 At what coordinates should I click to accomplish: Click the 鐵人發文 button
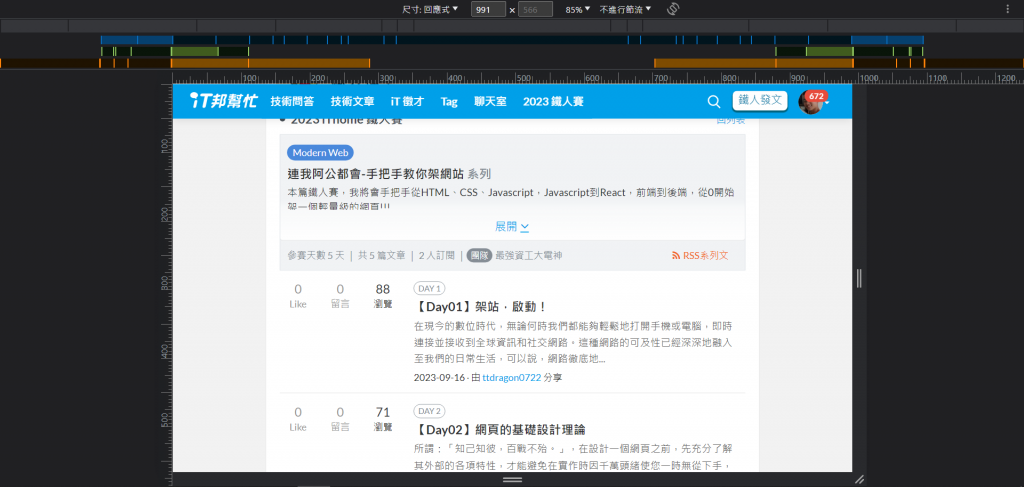[760, 101]
